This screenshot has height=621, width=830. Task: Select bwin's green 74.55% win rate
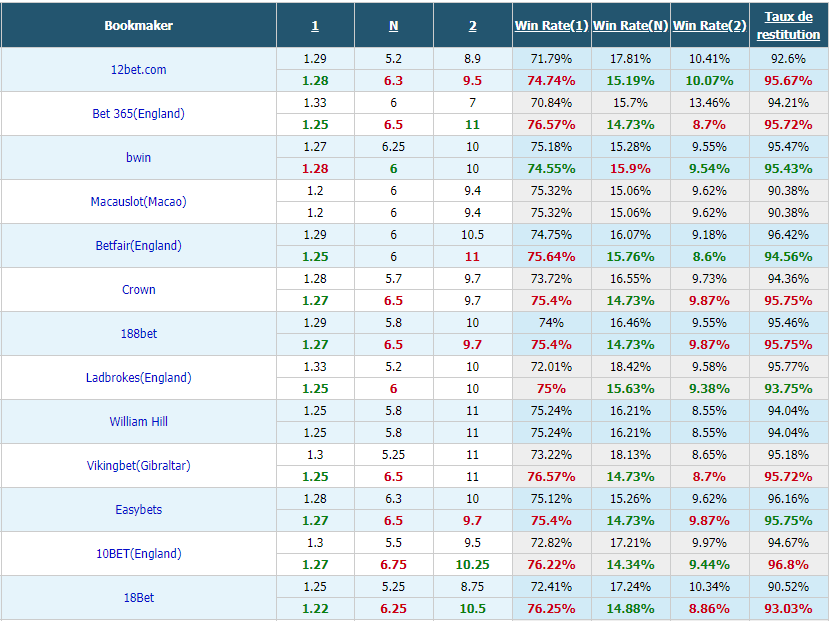point(551,169)
